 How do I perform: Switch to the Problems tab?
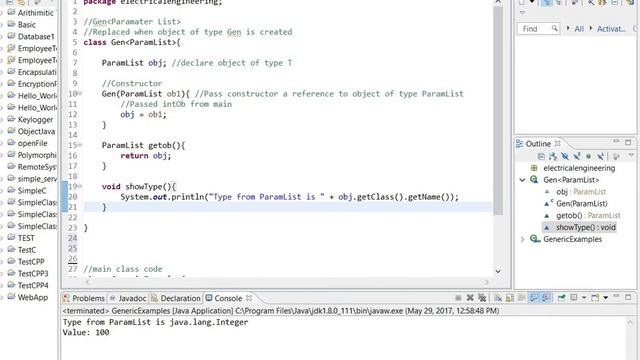pyautogui.click(x=84, y=298)
